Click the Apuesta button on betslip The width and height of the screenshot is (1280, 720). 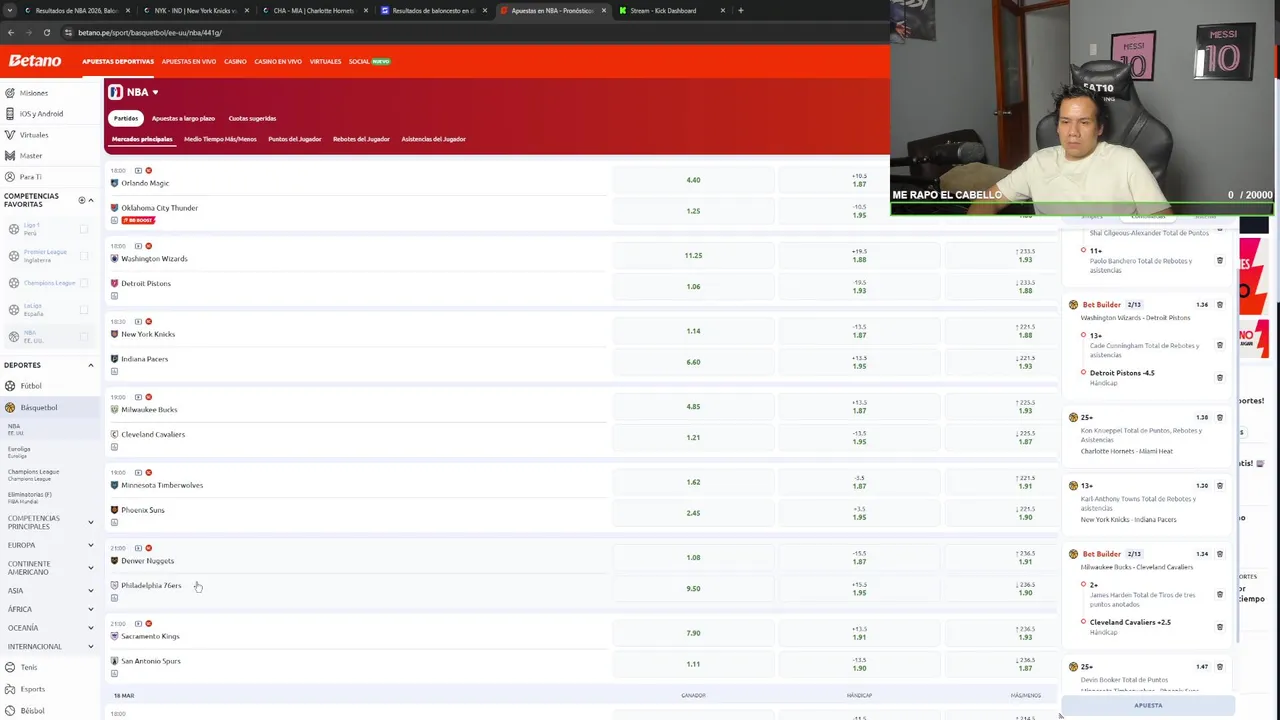click(1148, 705)
